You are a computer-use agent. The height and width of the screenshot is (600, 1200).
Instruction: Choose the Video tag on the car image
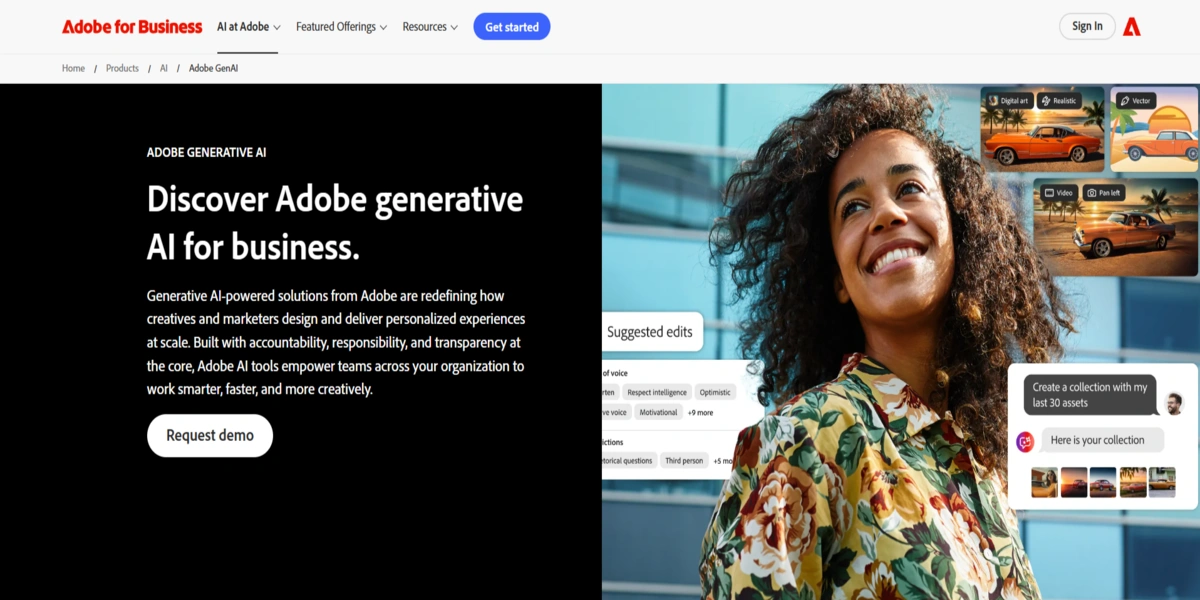tap(1058, 192)
